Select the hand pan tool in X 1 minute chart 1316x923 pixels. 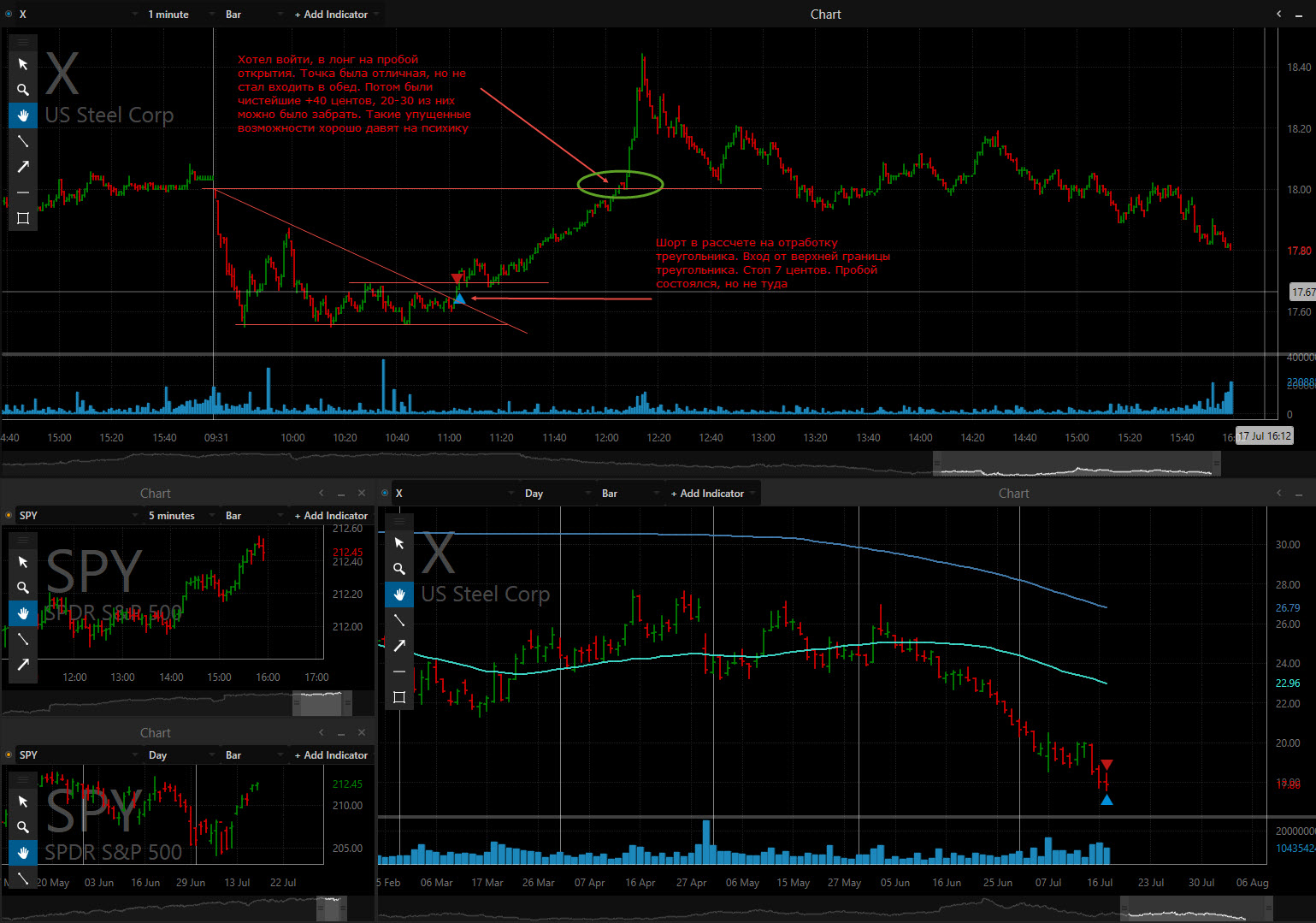(23, 115)
